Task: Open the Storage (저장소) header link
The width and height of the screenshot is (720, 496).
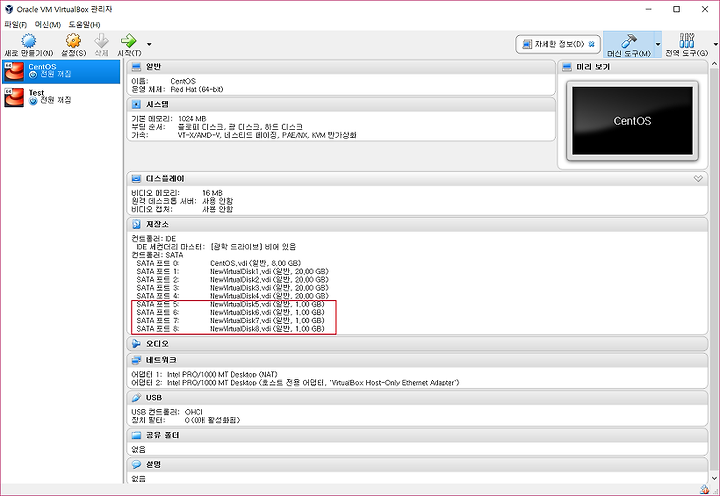Action: [x=157, y=224]
